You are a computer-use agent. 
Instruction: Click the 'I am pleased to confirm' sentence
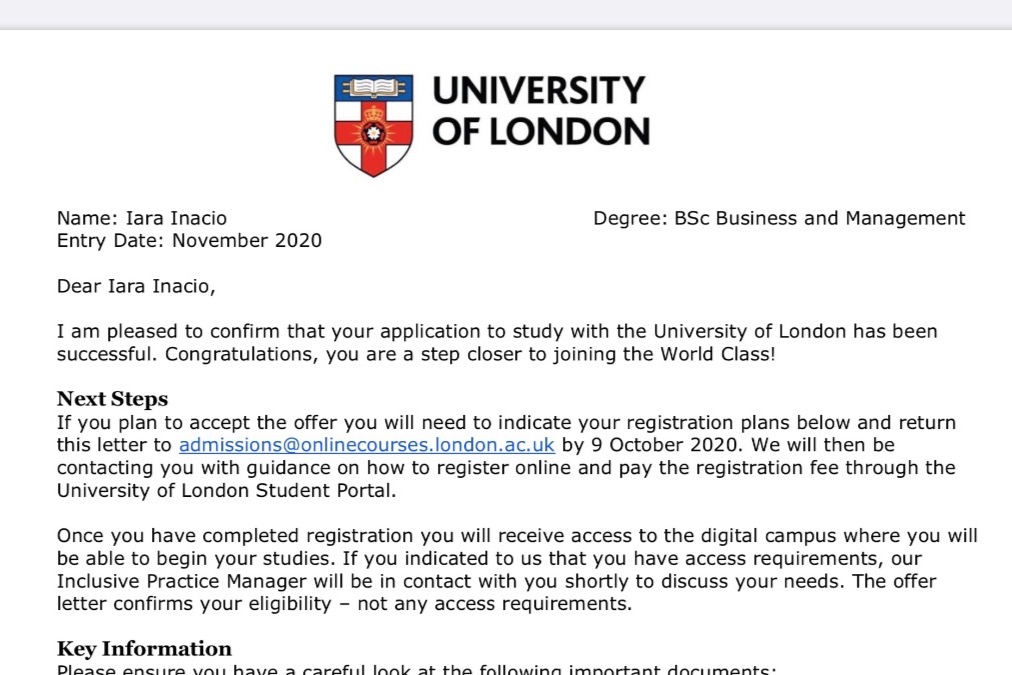pos(497,343)
